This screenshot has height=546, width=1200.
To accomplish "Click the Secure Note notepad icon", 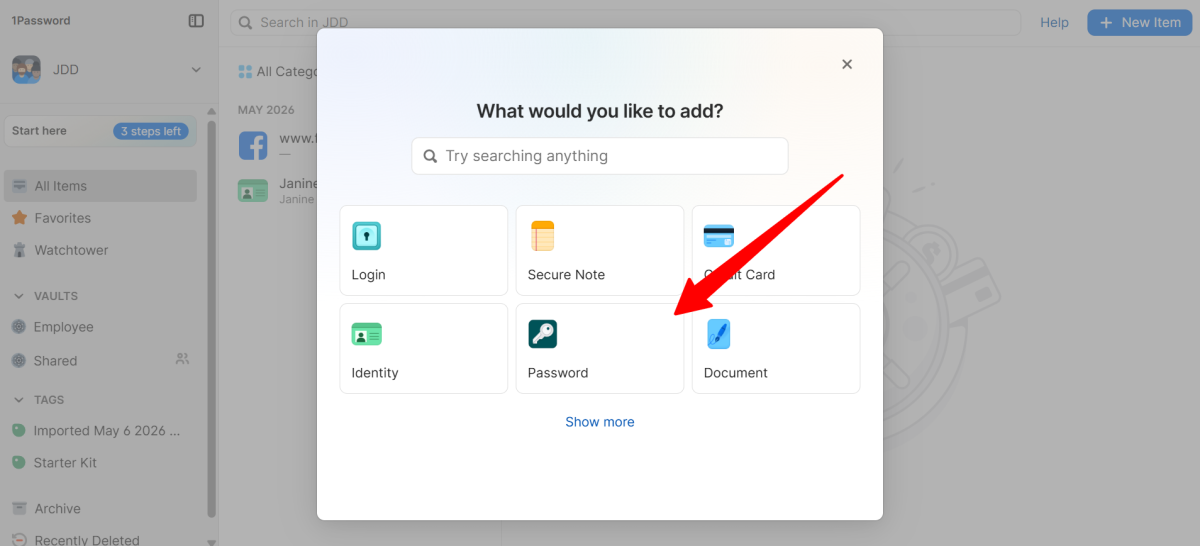I will (542, 236).
